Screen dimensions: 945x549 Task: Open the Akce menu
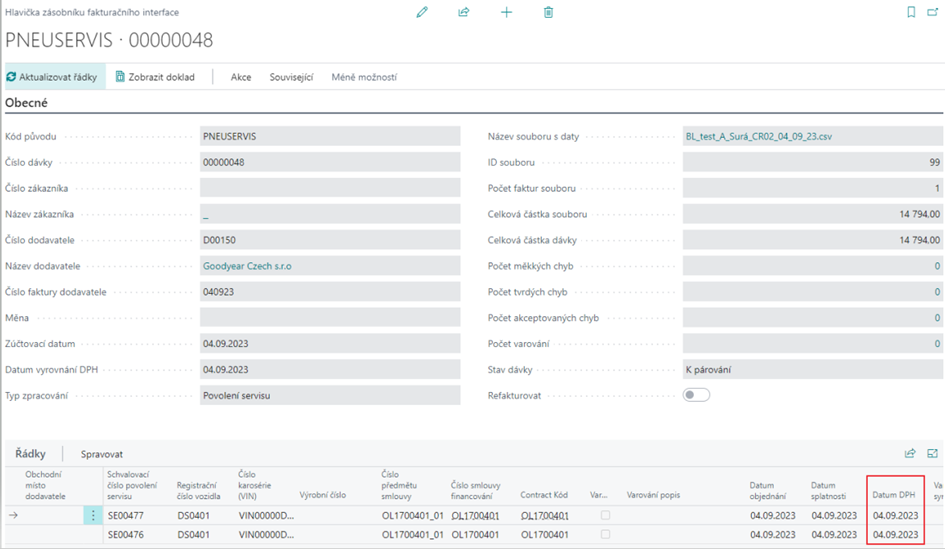click(x=241, y=77)
